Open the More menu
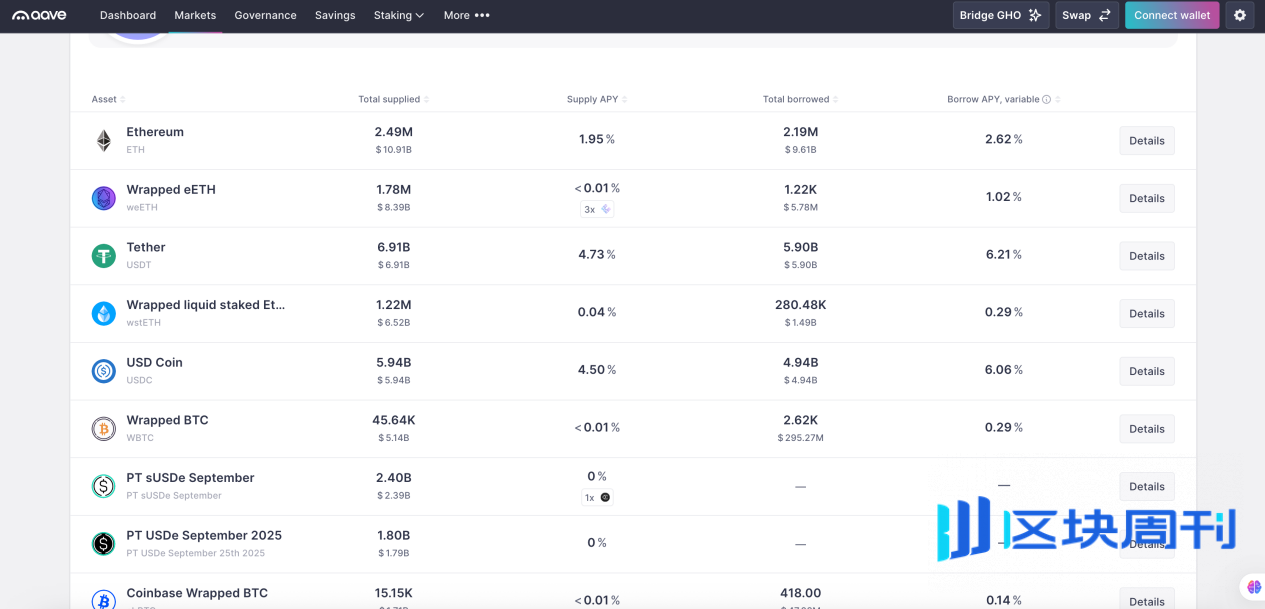The image size is (1265, 609). 467,15
